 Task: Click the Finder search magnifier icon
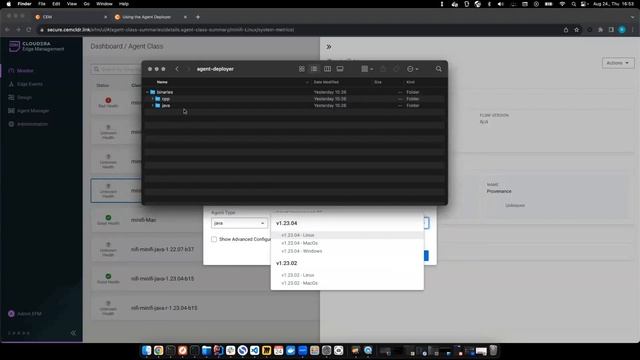pyautogui.click(x=438, y=69)
